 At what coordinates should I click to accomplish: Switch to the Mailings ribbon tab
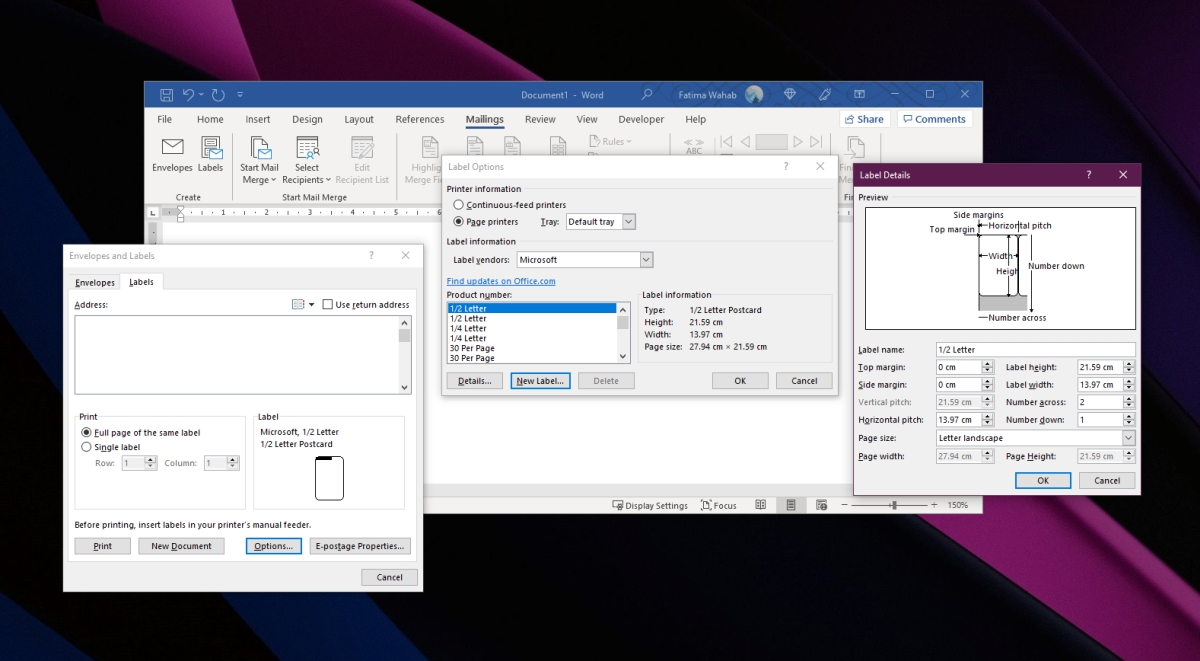coord(484,119)
